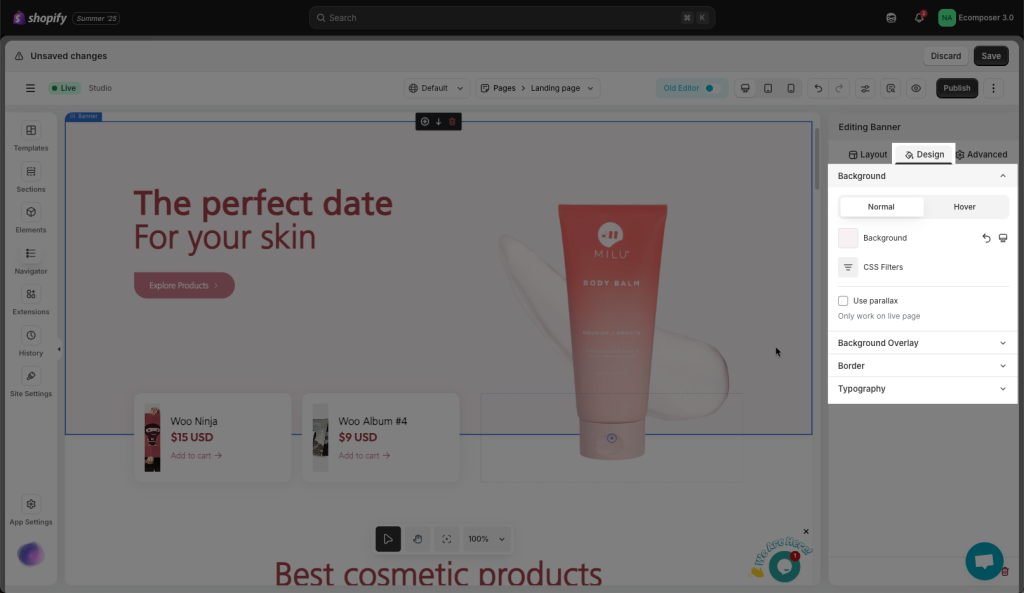The width and height of the screenshot is (1024, 593).
Task: Preview the page with eye icon
Action: (916, 88)
